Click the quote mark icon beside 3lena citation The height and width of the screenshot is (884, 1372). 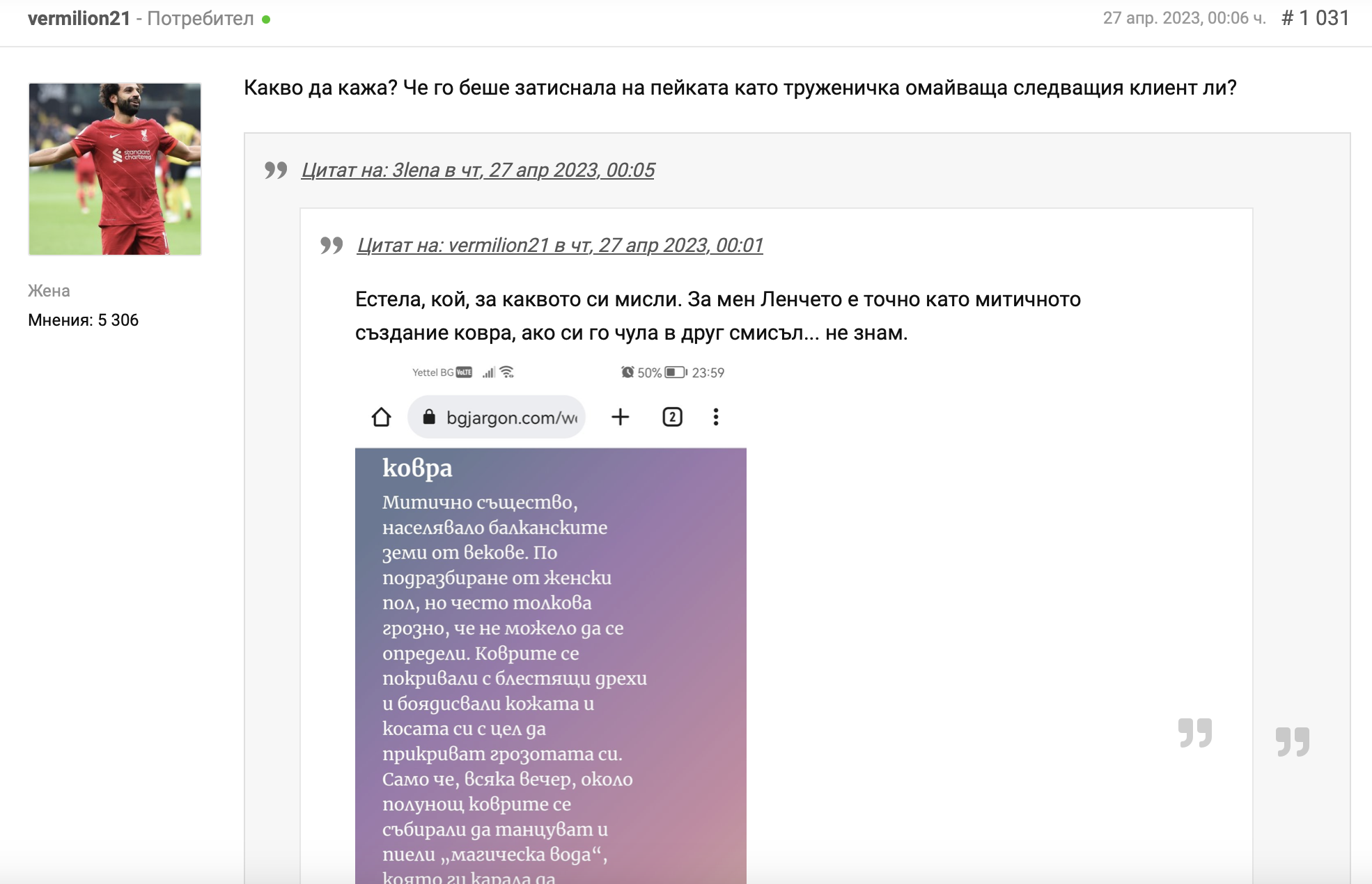tap(276, 170)
